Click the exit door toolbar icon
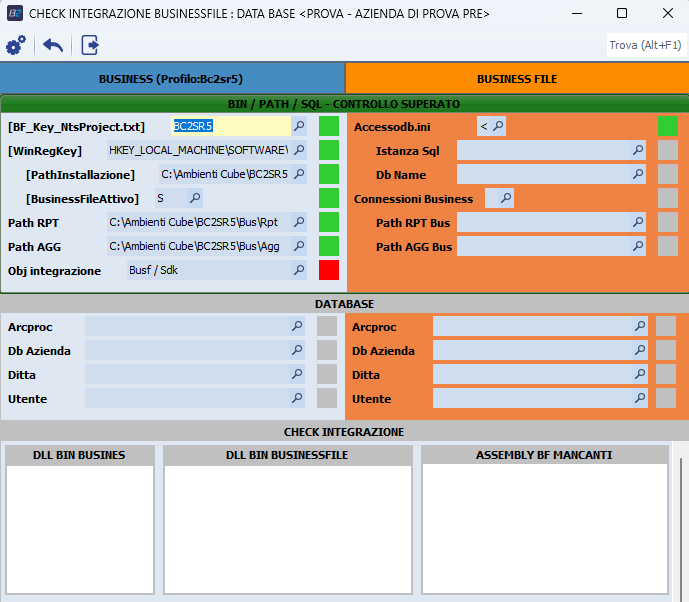The height and width of the screenshot is (602, 689). (x=90, y=45)
